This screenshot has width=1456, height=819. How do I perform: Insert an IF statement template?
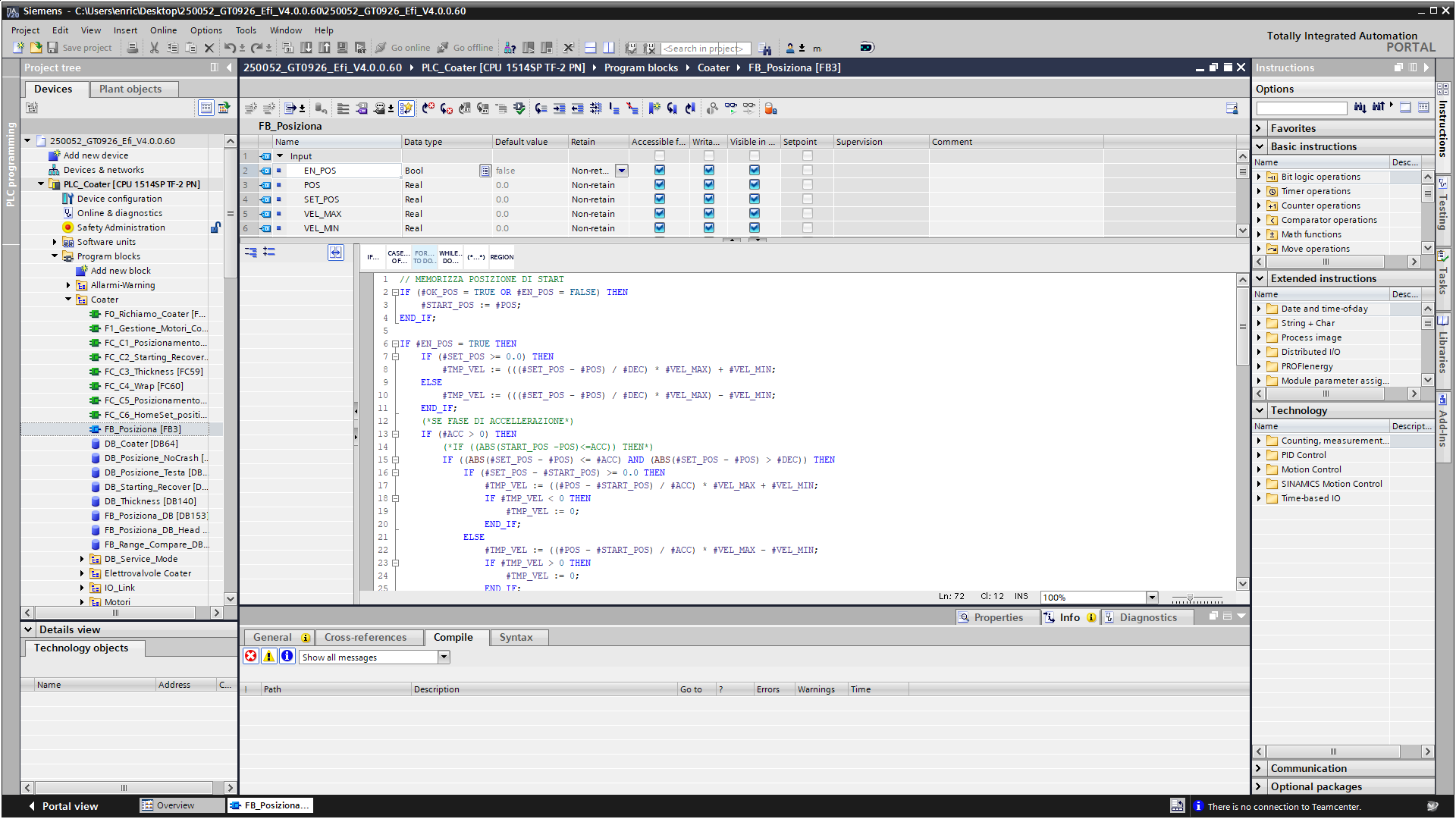(372, 257)
